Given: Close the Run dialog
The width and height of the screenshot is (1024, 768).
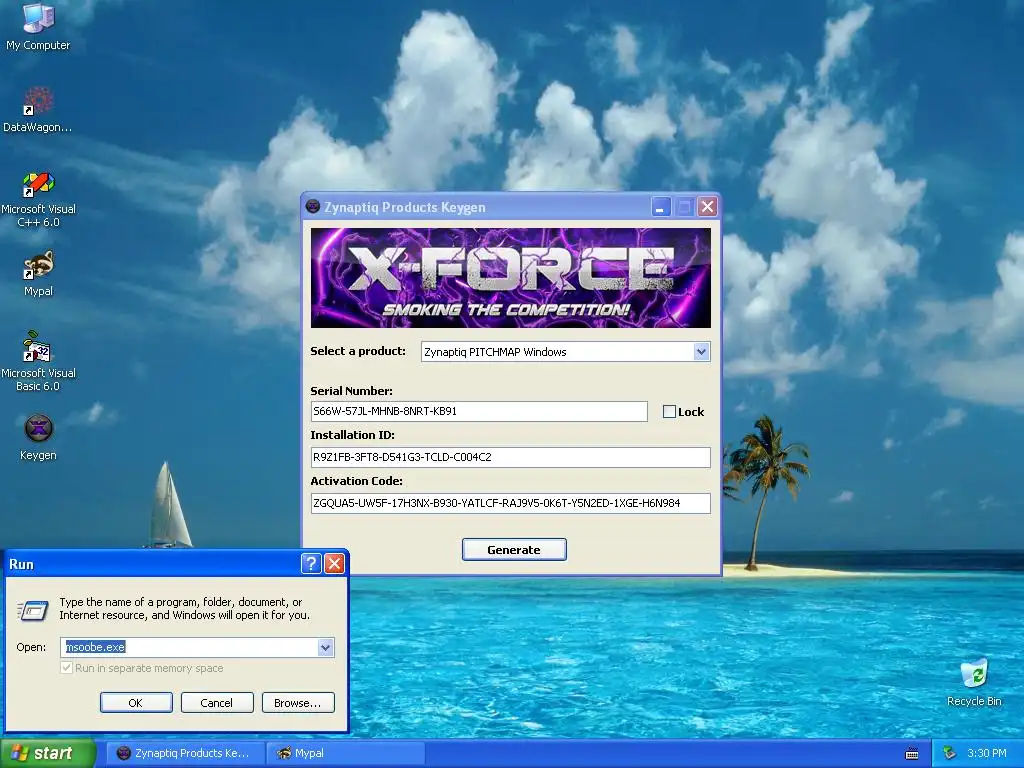Looking at the screenshot, I should [x=334, y=564].
